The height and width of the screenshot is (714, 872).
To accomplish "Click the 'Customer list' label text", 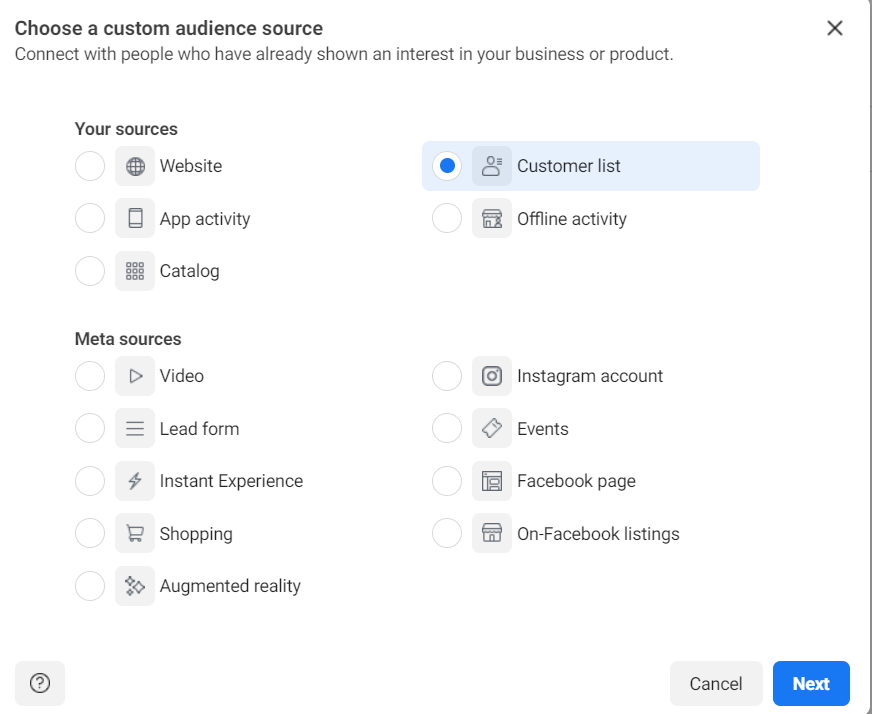I will [x=569, y=166].
